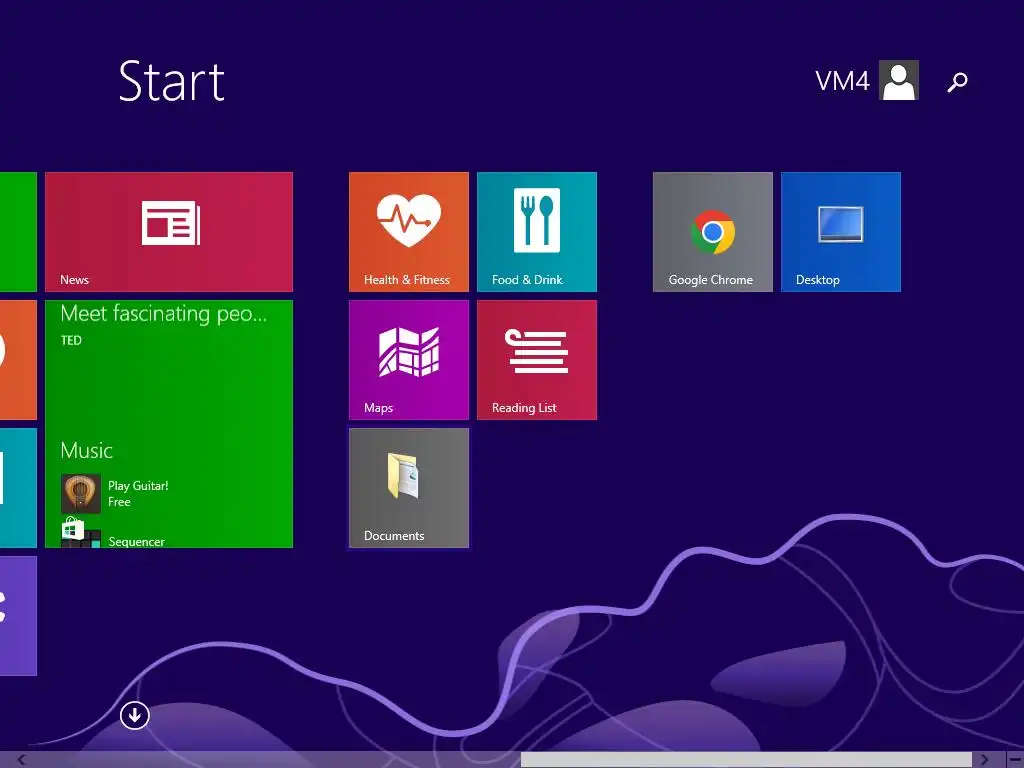Launch the Health & Fitness app tile

coord(409,232)
